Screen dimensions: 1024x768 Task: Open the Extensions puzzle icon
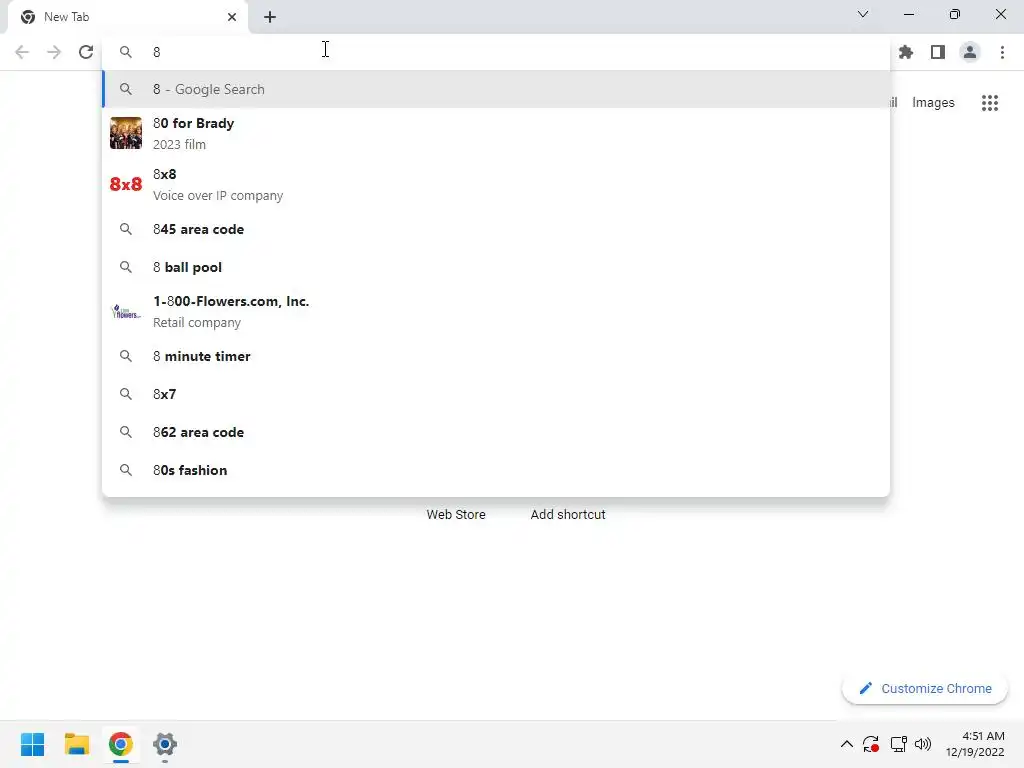tap(906, 52)
